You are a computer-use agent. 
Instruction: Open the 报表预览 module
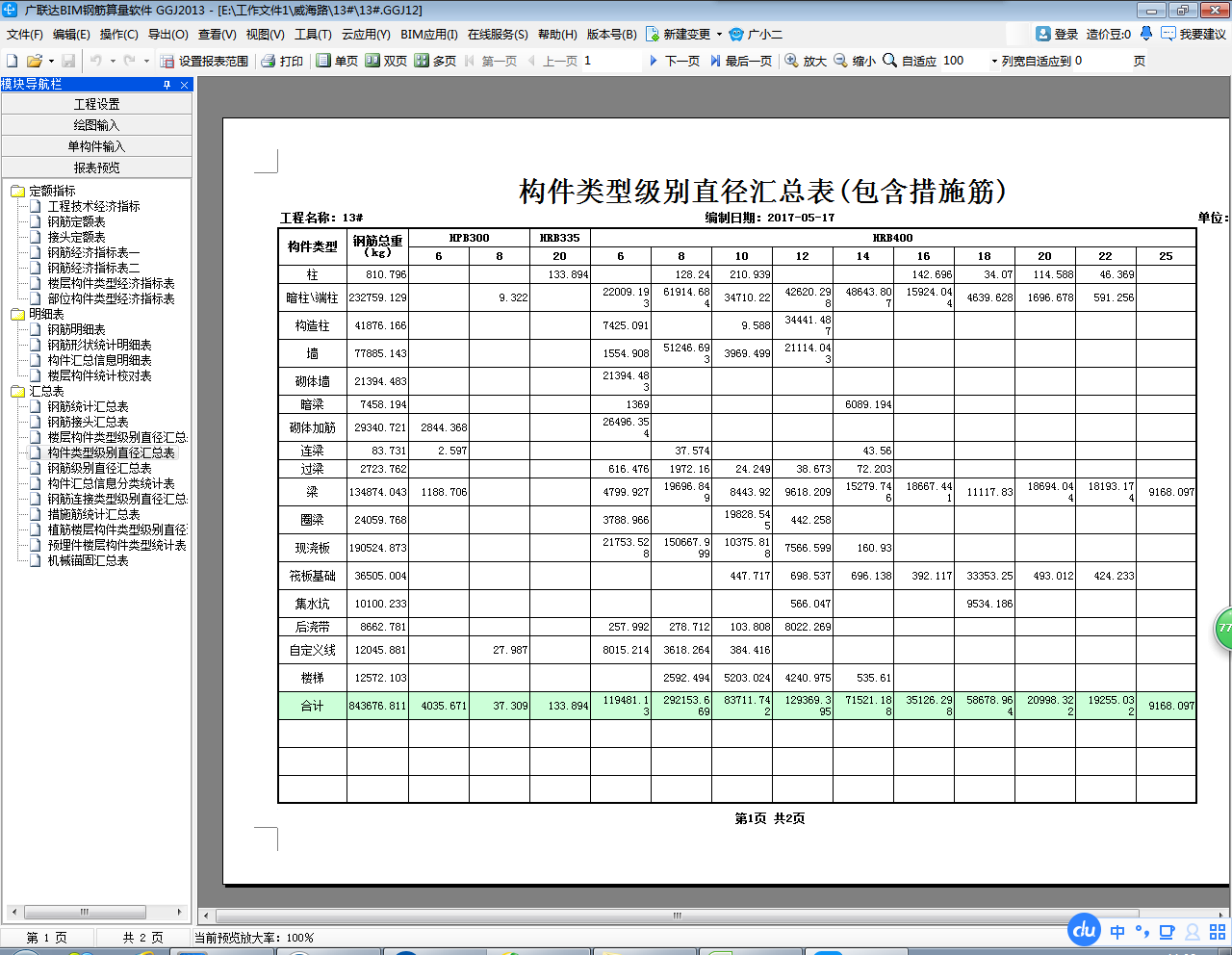(96, 168)
